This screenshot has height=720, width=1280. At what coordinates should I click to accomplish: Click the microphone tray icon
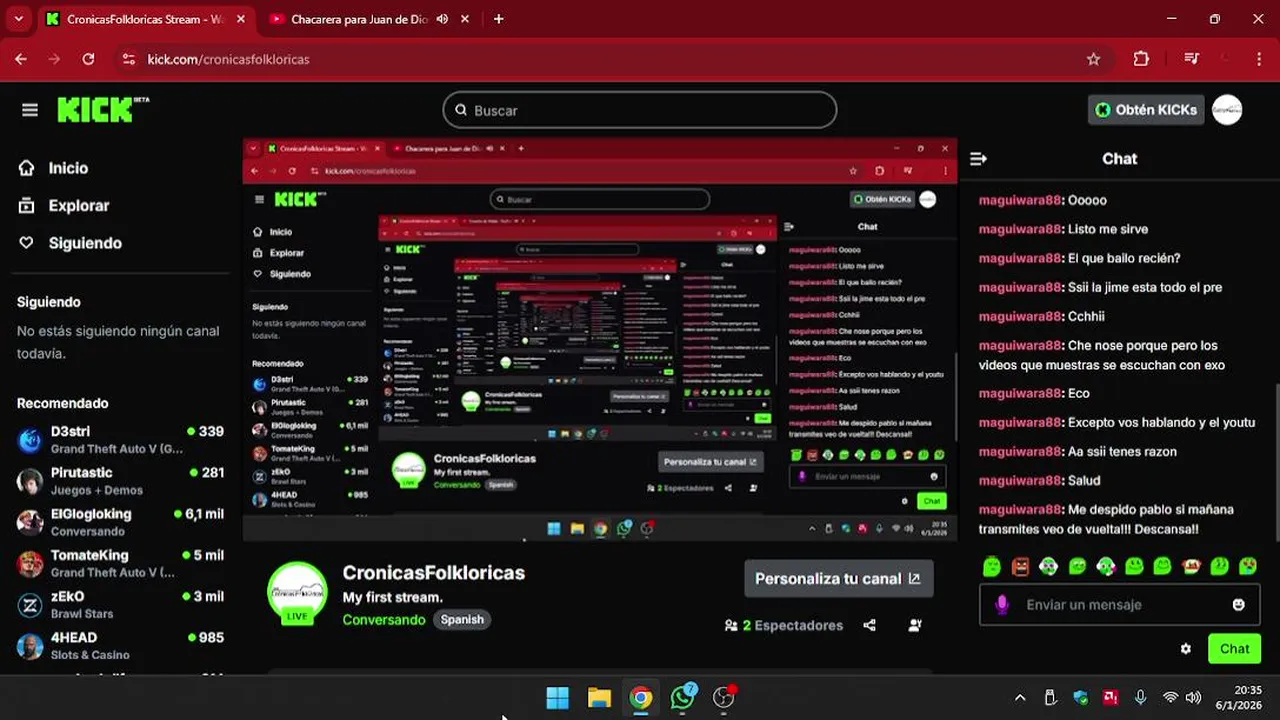[x=1140, y=697]
